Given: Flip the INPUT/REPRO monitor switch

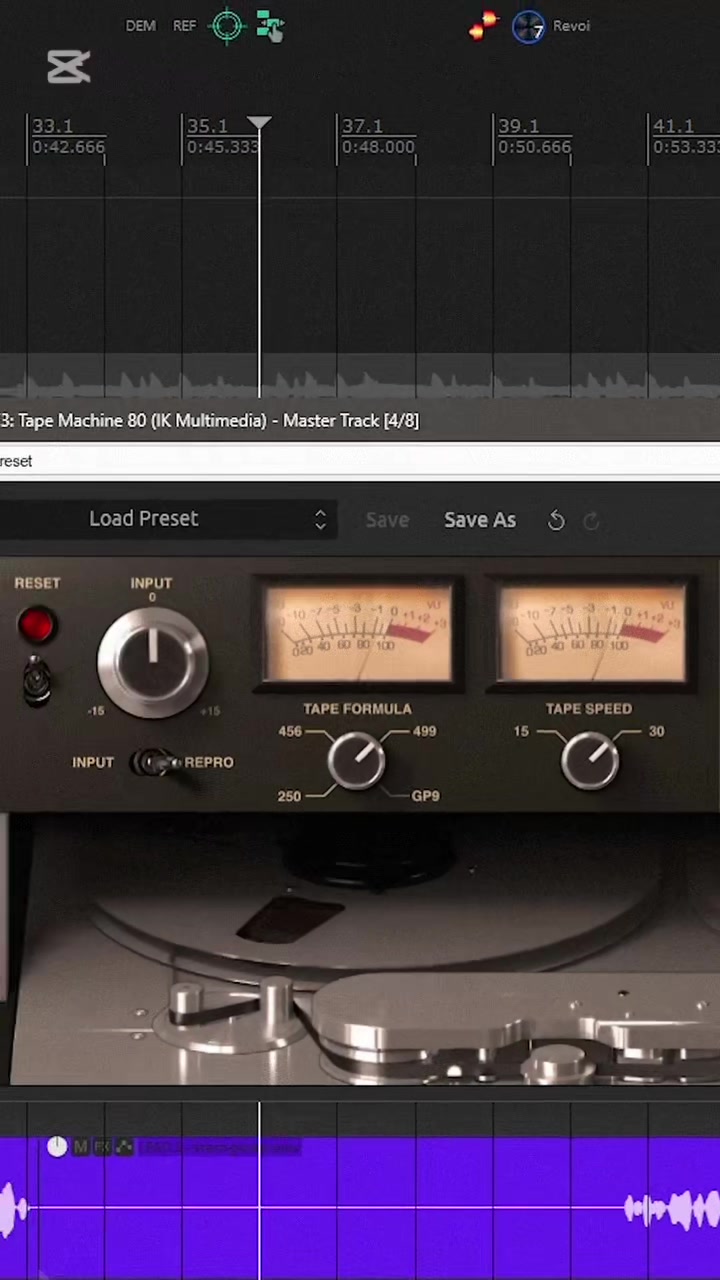Looking at the screenshot, I should [156, 763].
